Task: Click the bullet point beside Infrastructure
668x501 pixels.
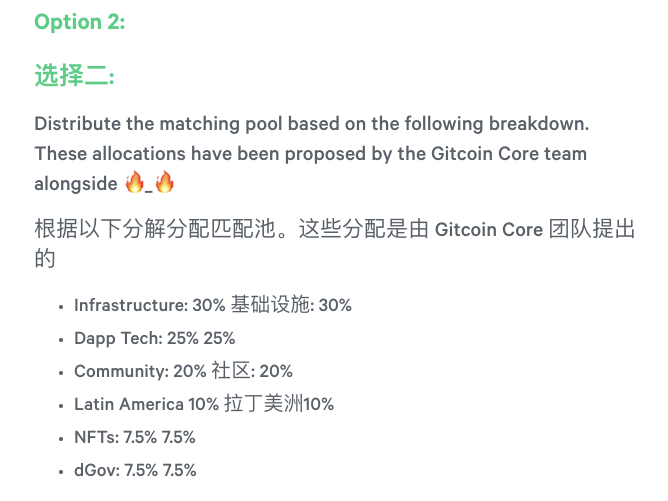Action: point(61,307)
